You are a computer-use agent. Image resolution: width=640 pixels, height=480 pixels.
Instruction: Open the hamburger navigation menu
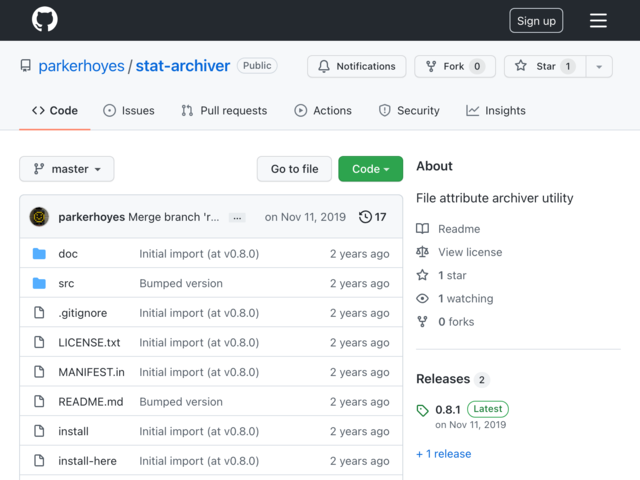pos(598,20)
